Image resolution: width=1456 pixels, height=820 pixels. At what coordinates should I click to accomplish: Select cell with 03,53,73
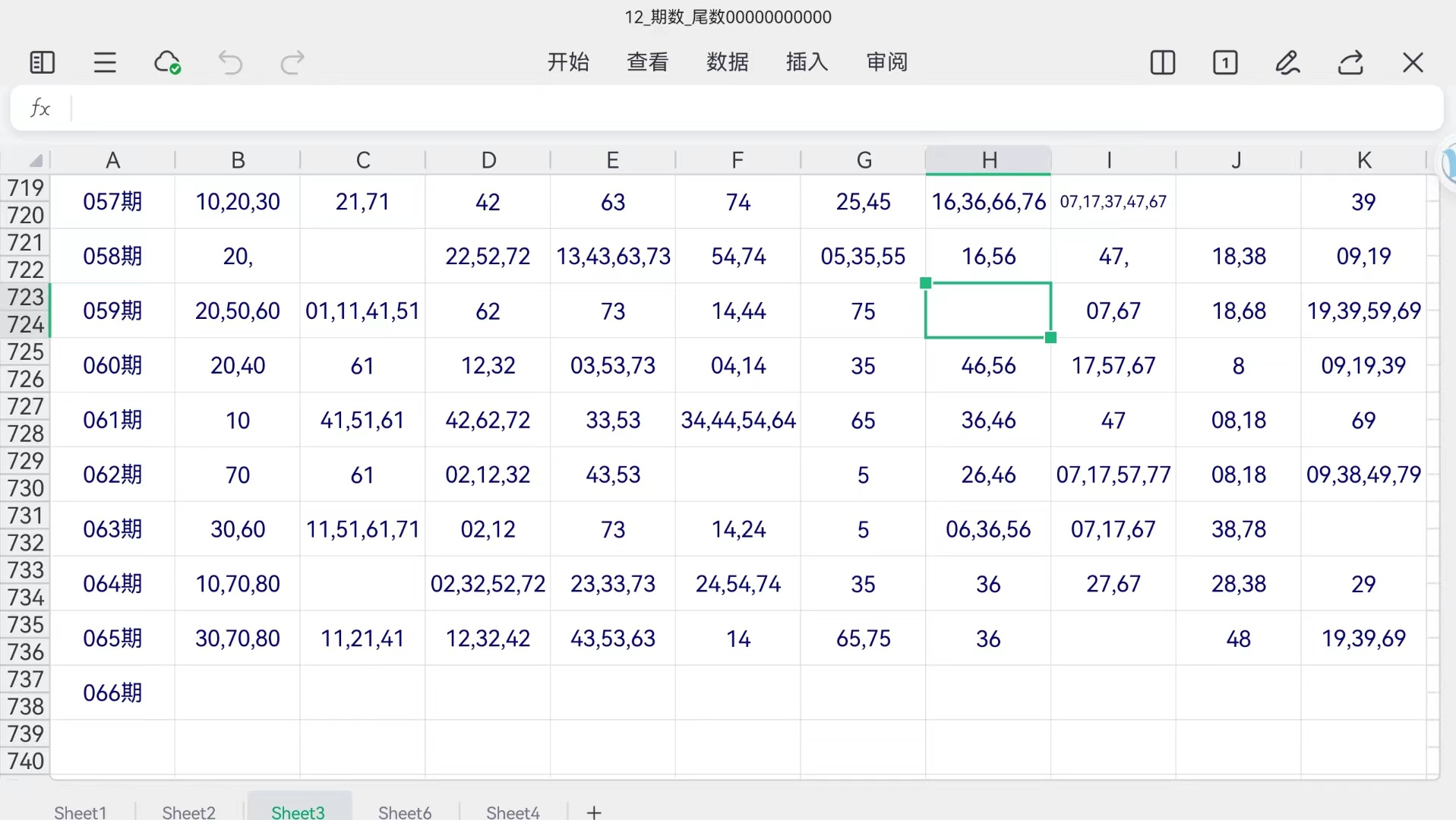(613, 365)
